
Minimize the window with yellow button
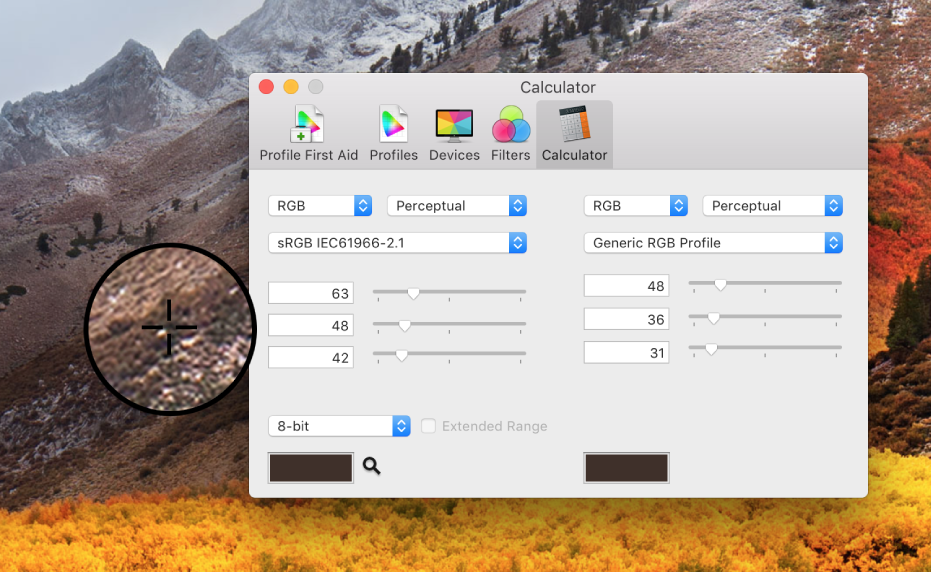(x=291, y=87)
